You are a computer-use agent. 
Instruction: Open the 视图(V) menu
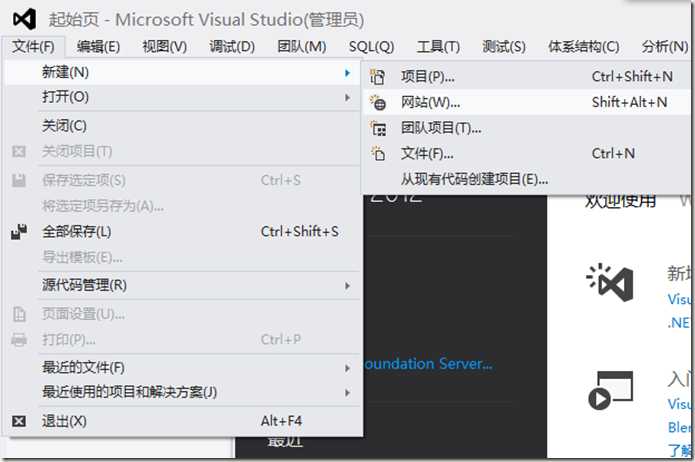165,47
